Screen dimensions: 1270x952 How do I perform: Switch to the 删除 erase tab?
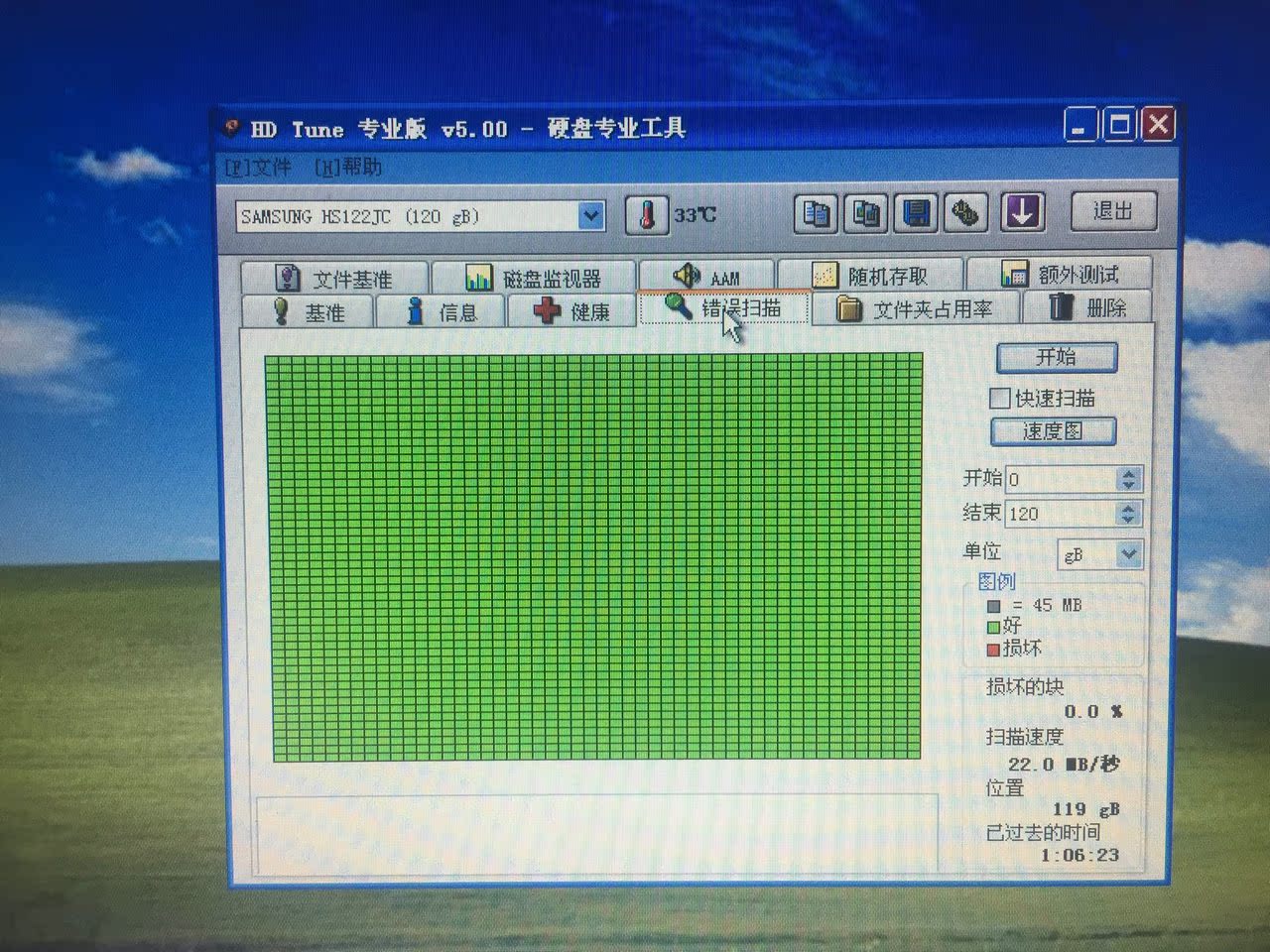click(x=1088, y=306)
